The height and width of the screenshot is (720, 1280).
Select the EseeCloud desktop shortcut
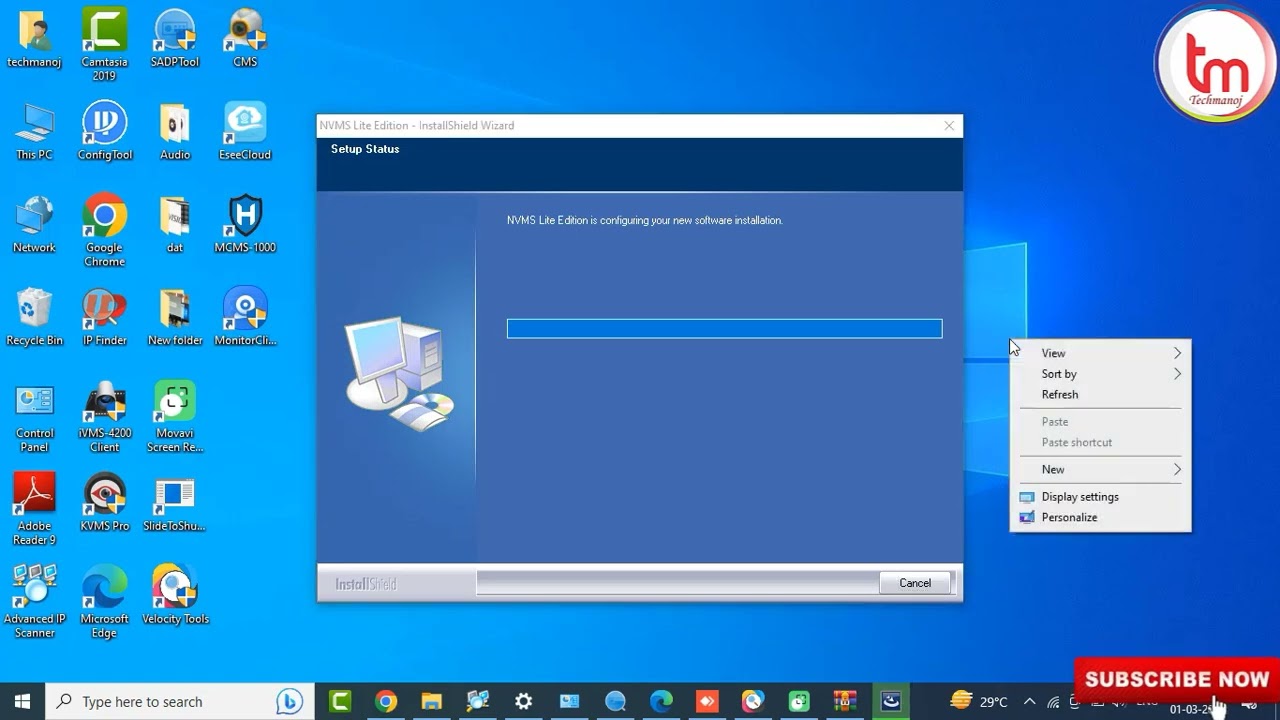tap(245, 132)
